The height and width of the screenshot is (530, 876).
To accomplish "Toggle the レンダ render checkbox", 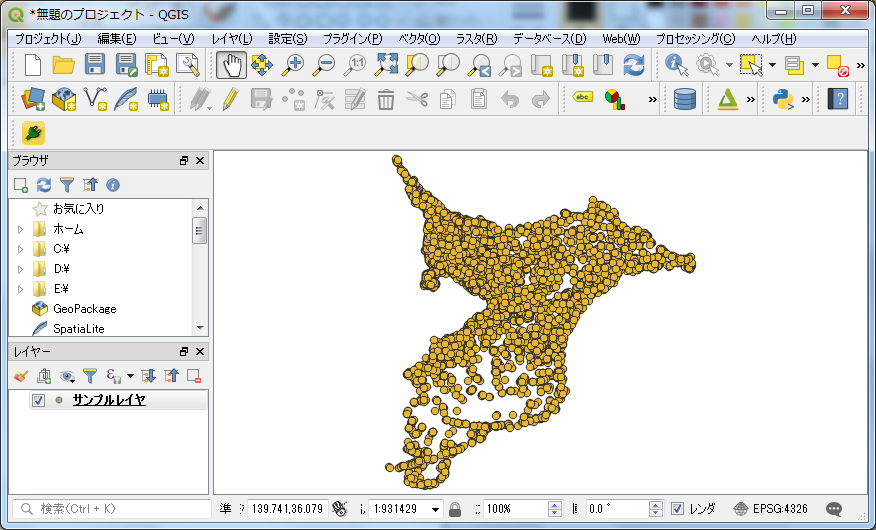I will pyautogui.click(x=677, y=509).
